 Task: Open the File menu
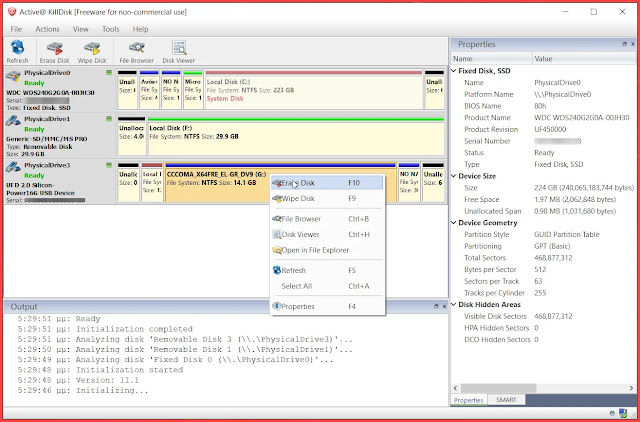tap(16, 29)
